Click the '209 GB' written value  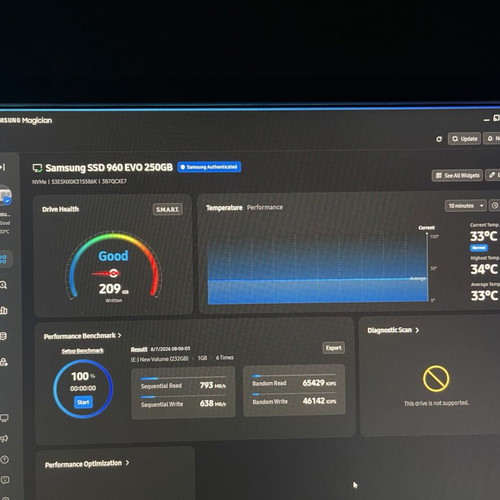[x=114, y=289]
